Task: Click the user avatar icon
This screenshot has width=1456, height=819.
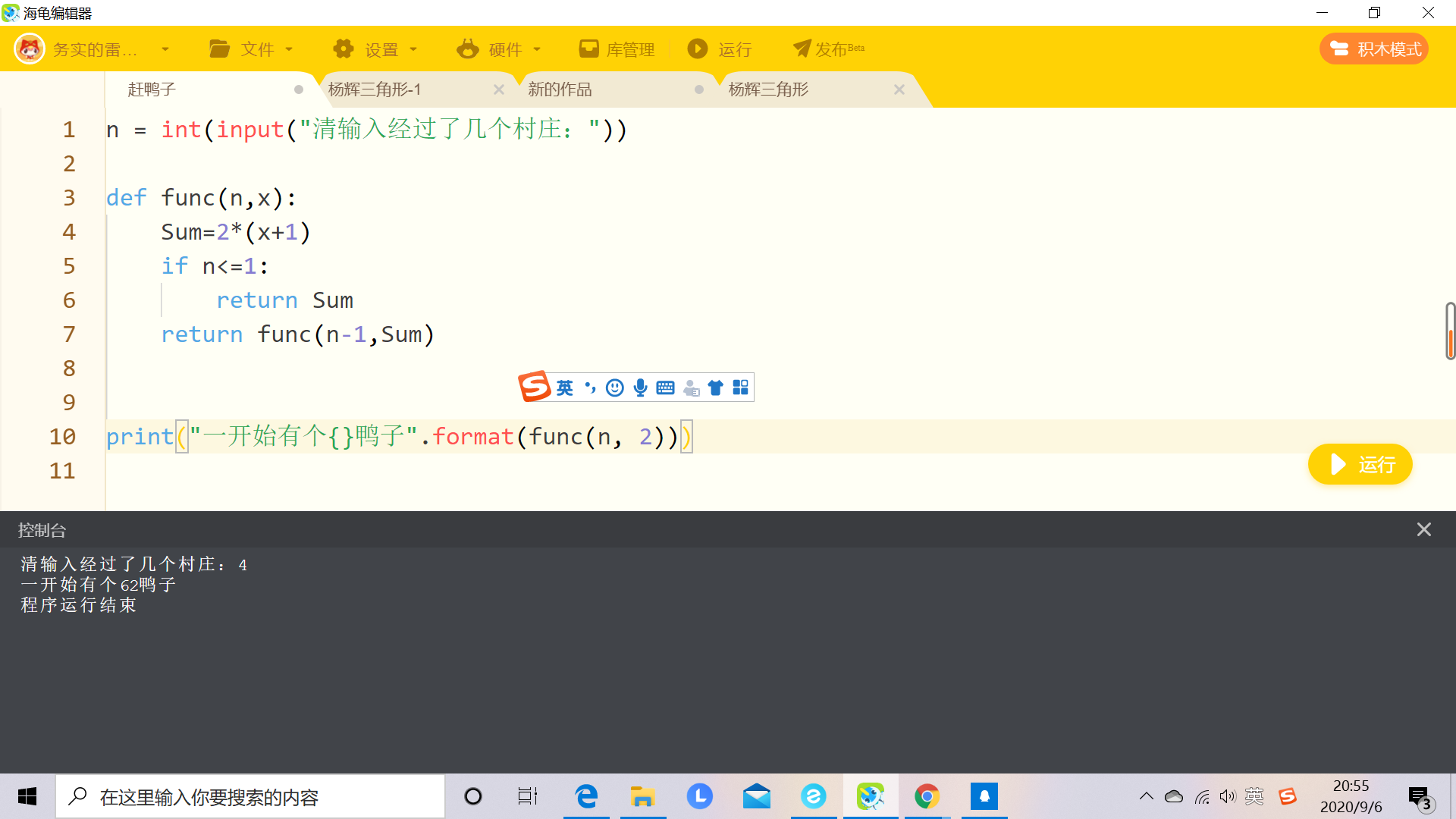Action: pyautogui.click(x=30, y=49)
